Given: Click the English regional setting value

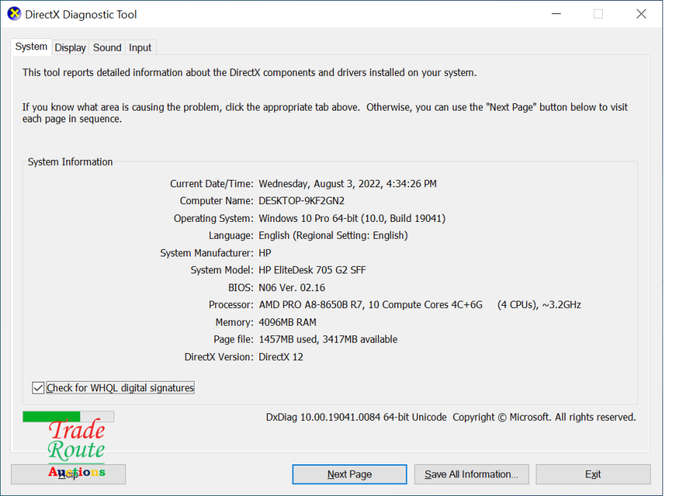Looking at the screenshot, I should pos(333,235).
